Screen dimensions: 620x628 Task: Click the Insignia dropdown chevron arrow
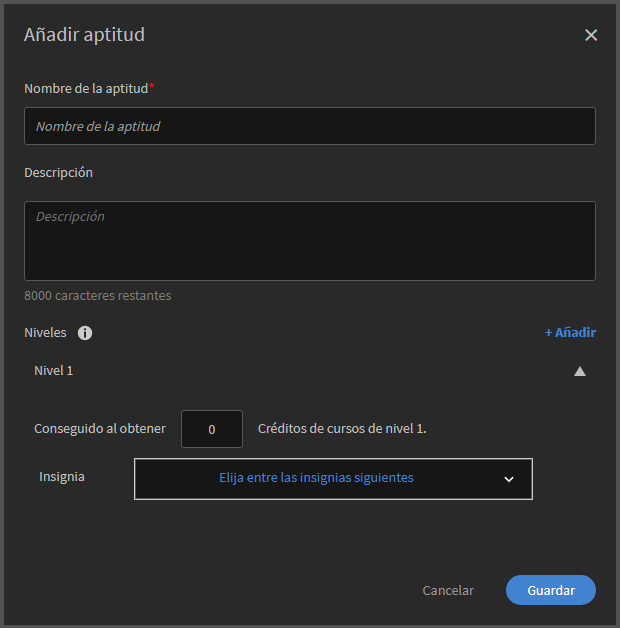509,479
